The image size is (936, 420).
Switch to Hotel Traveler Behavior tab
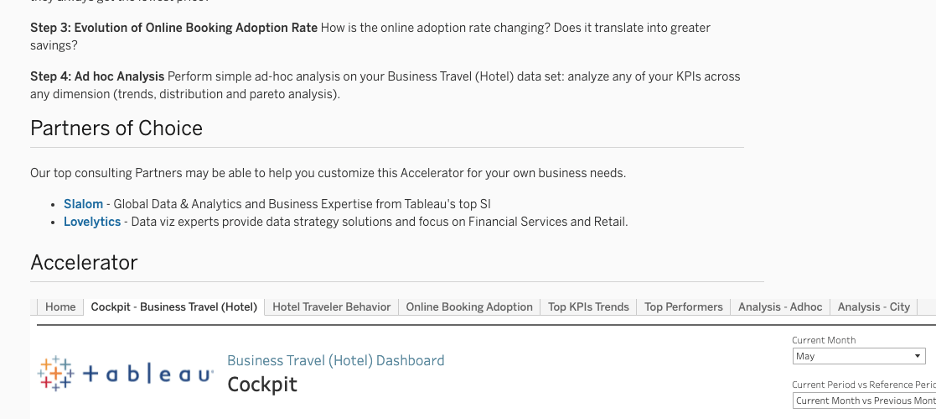(x=331, y=307)
